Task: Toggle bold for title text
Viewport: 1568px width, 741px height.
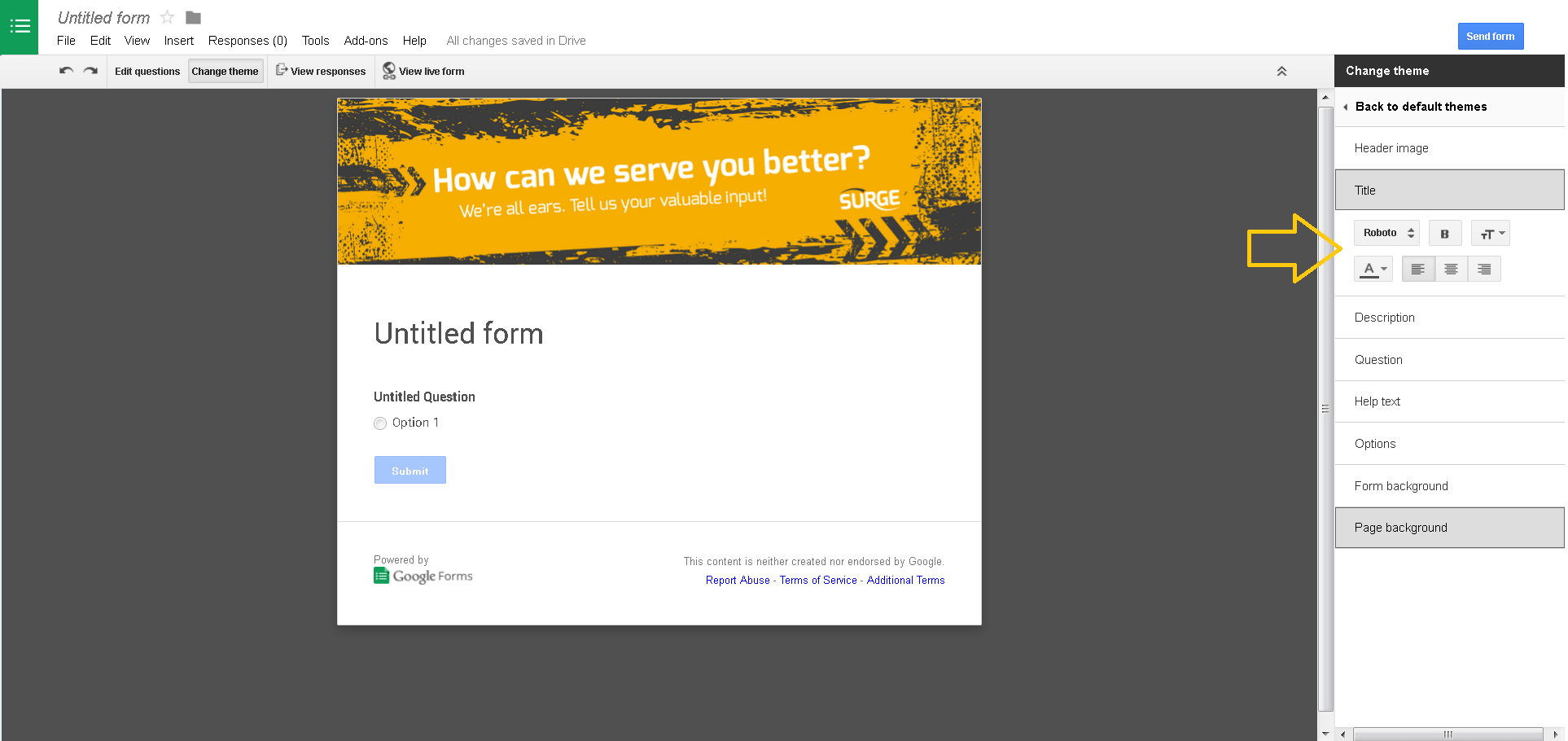Action: [1445, 234]
